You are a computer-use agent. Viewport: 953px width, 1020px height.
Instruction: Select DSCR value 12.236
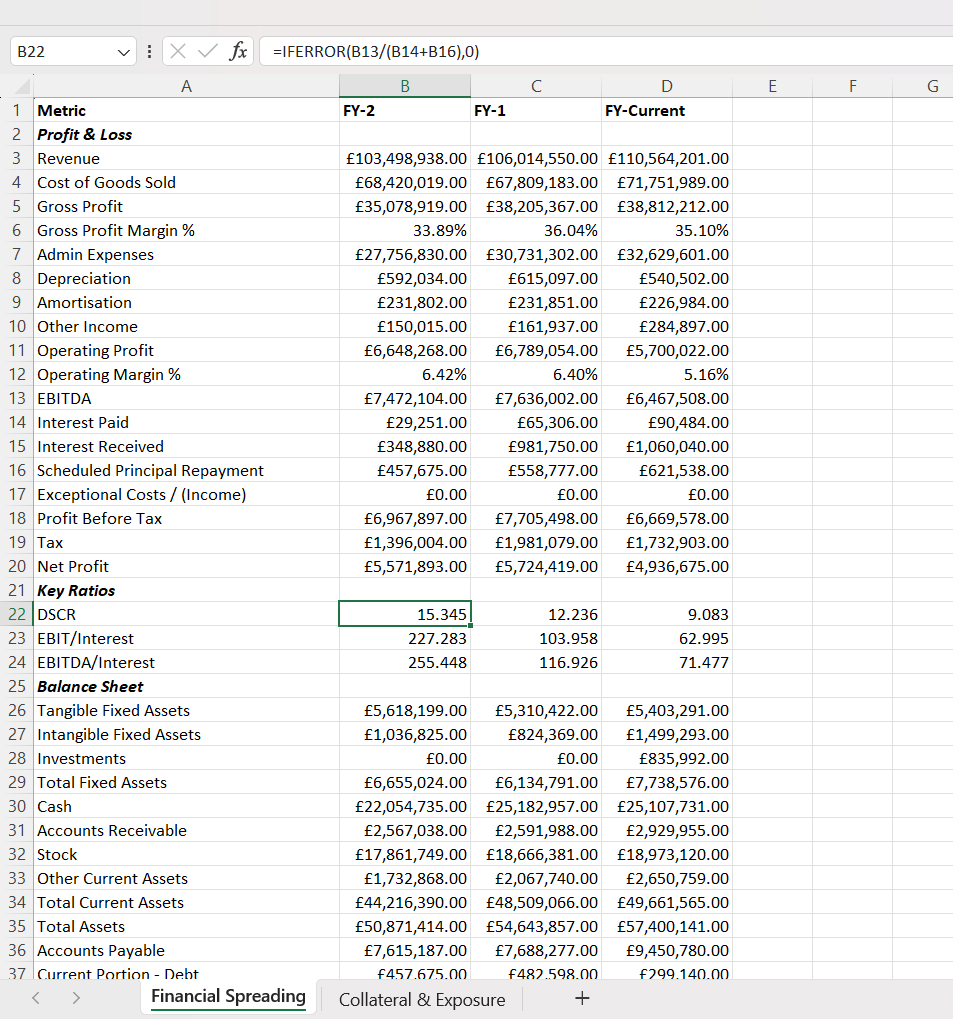(x=536, y=614)
